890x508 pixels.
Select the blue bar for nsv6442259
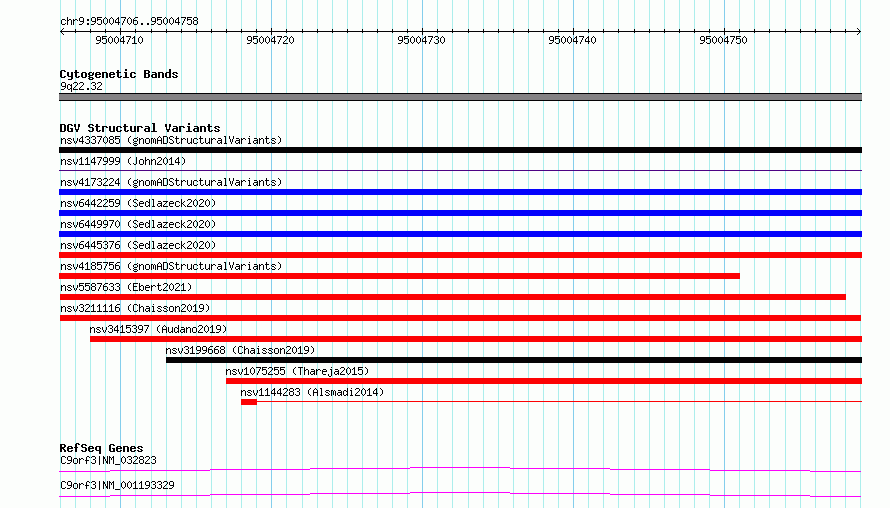(x=460, y=213)
